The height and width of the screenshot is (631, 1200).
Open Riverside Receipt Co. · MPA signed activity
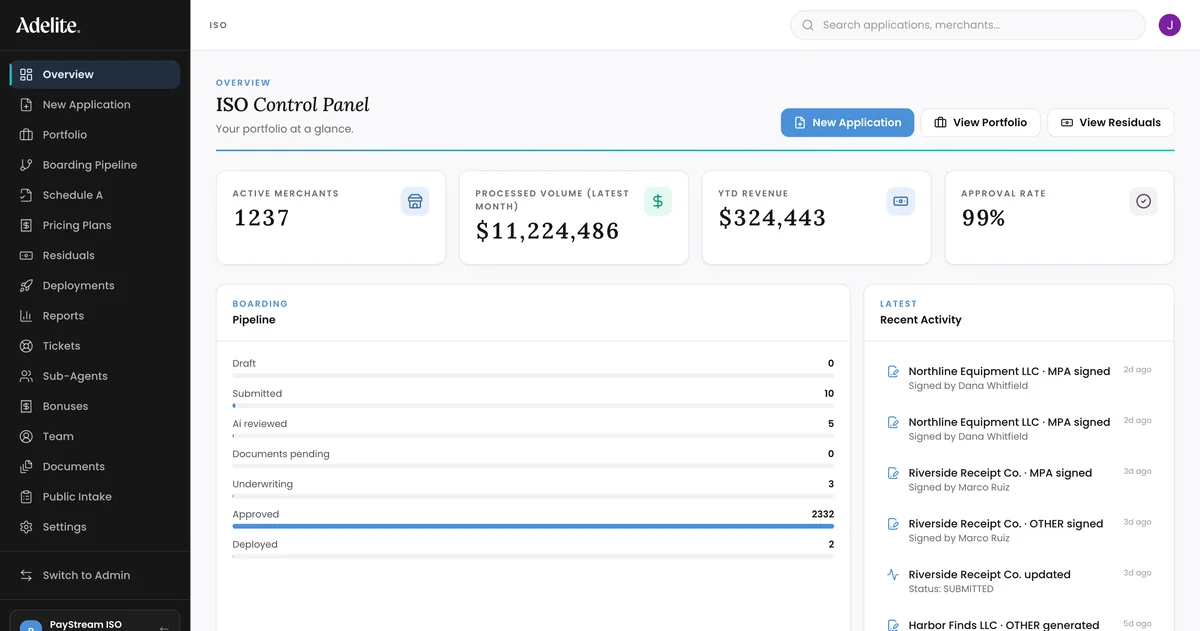(x=1019, y=479)
